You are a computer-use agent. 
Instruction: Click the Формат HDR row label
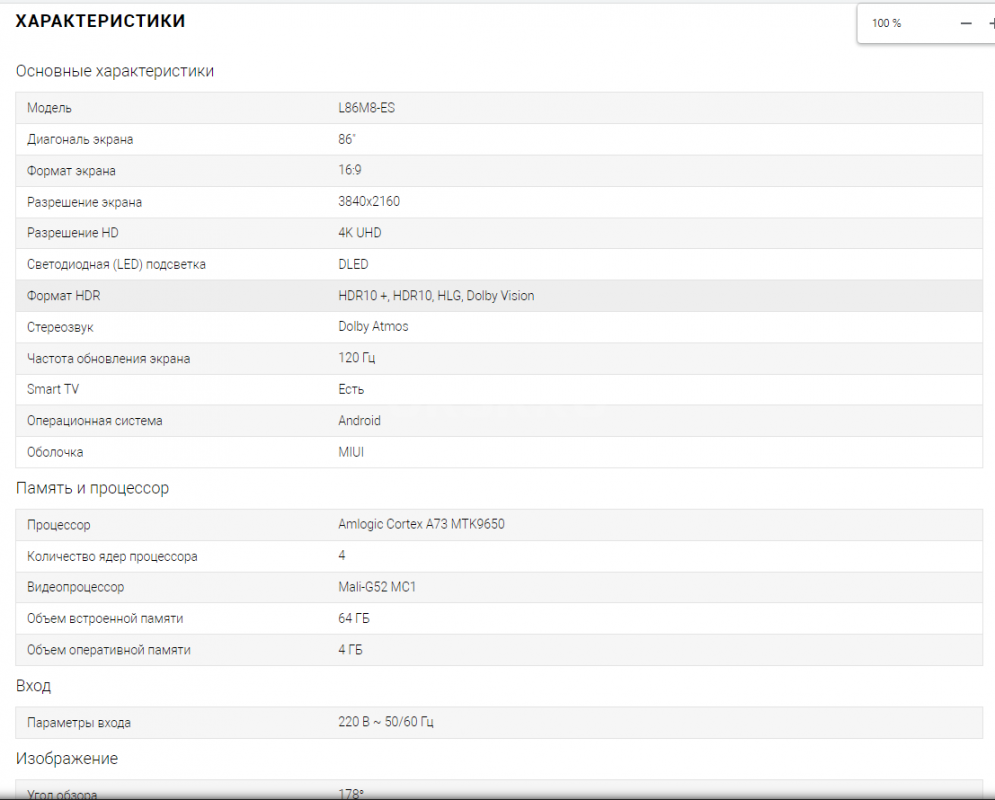click(x=64, y=296)
